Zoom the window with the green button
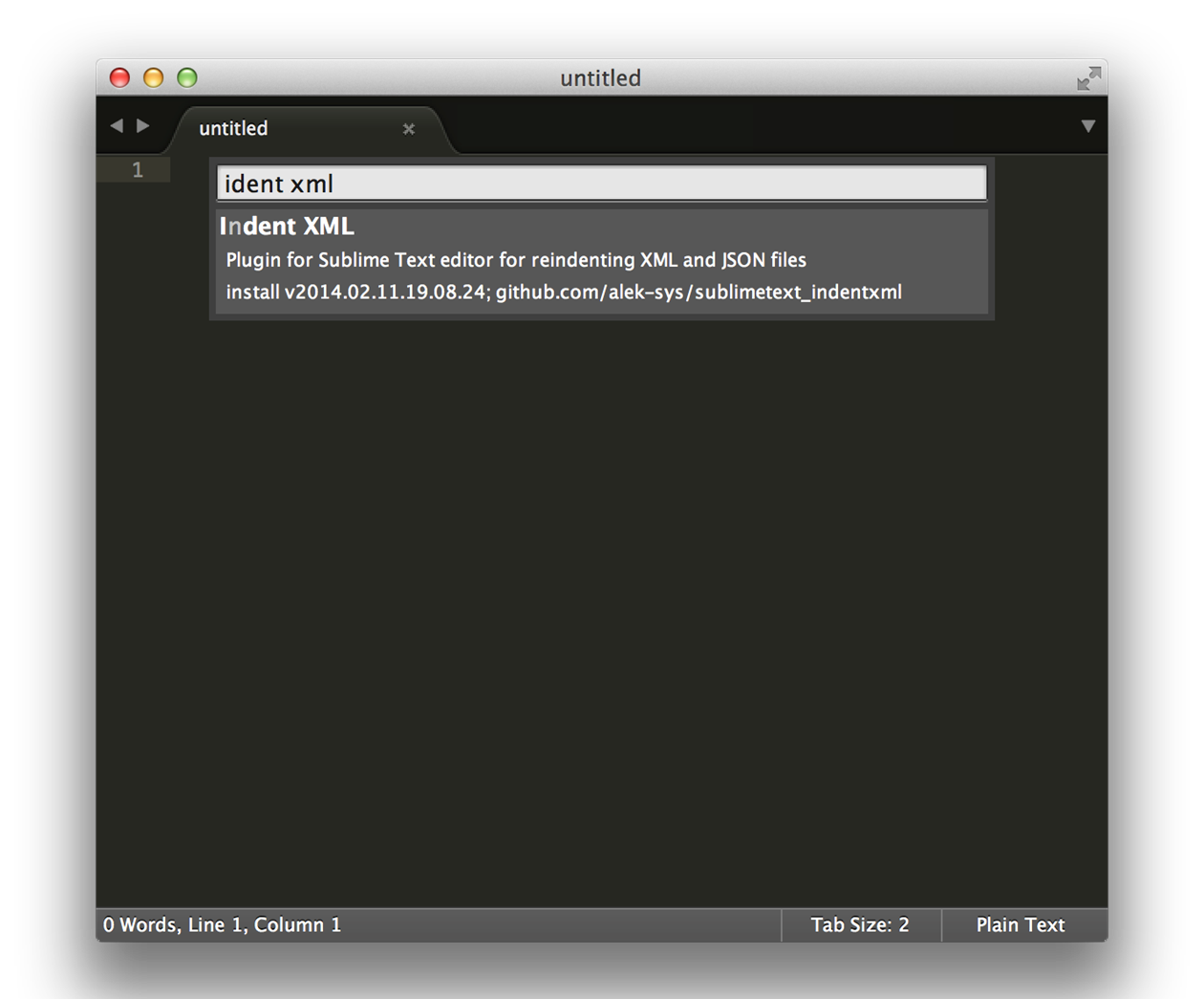The width and height of the screenshot is (1204, 999). pos(187,78)
